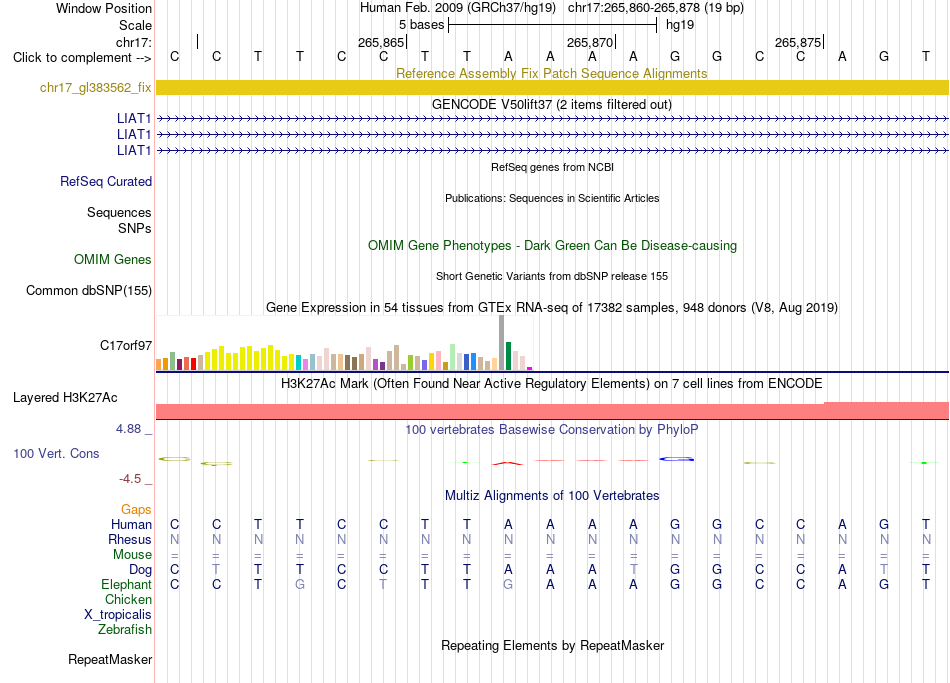950x683 pixels.
Task: Click the 265,870 position marker
Action: pos(591,42)
